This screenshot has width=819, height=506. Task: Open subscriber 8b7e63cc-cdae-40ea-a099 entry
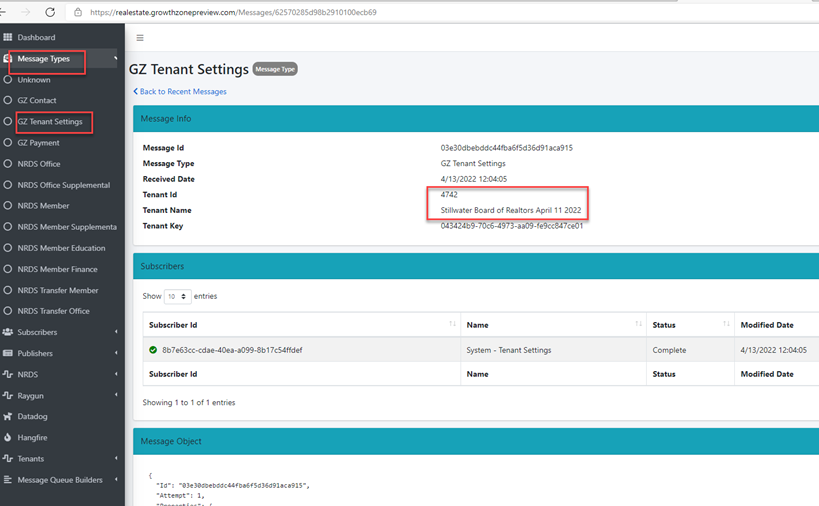point(232,350)
